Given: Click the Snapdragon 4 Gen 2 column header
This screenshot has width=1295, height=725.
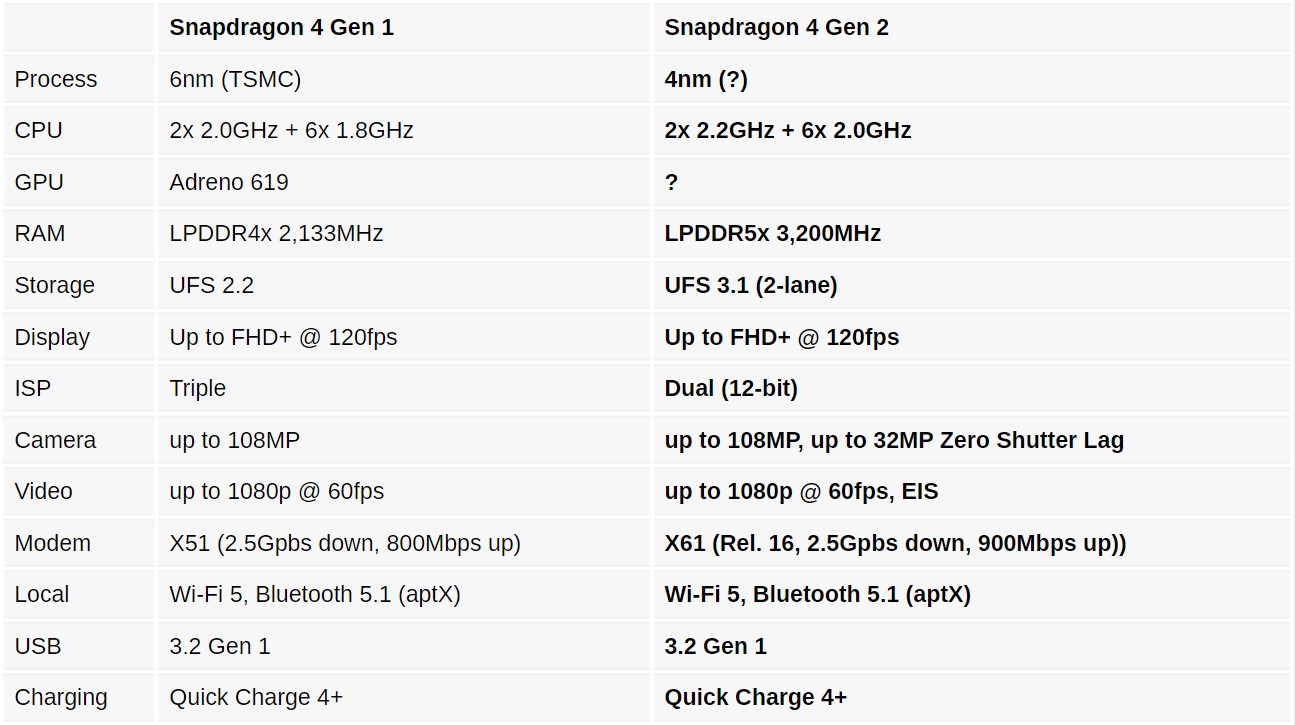Looking at the screenshot, I should click(x=776, y=28).
